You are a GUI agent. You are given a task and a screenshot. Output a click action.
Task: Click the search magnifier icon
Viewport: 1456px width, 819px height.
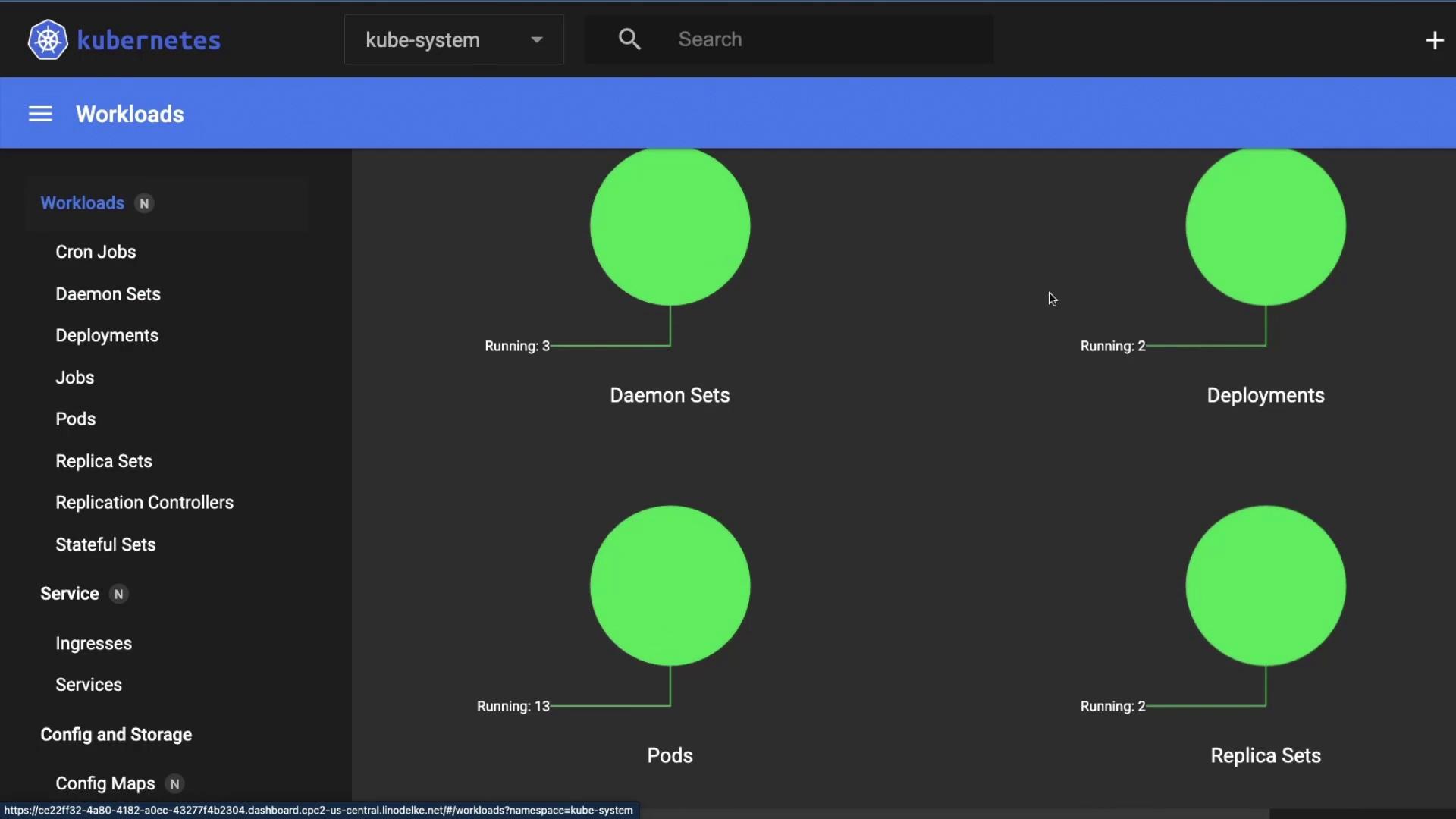[x=629, y=39]
